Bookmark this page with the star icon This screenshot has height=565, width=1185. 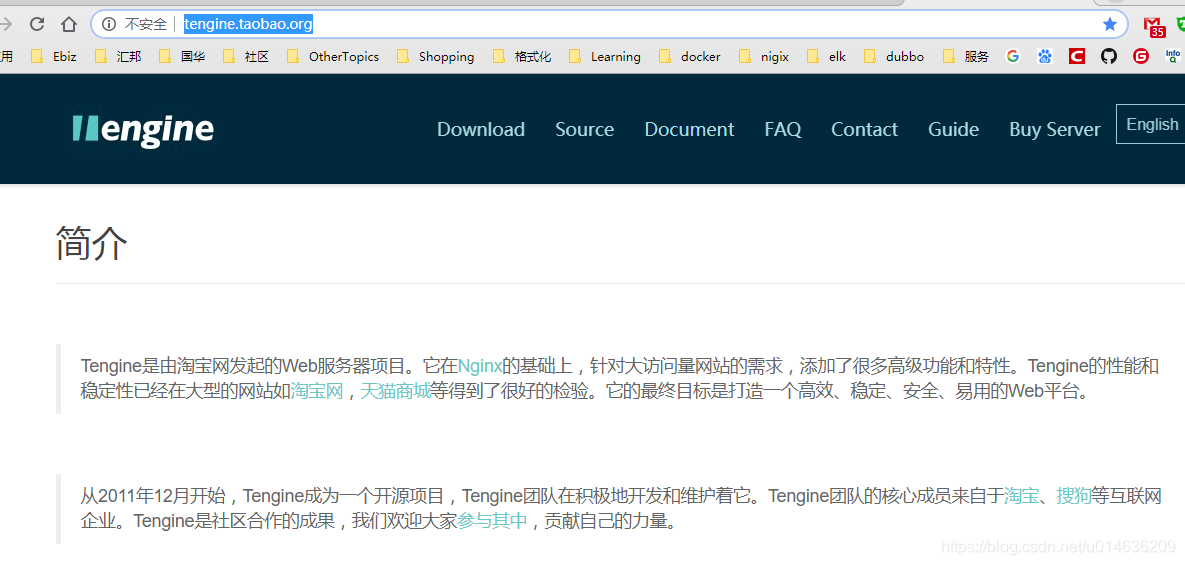[x=1109, y=24]
